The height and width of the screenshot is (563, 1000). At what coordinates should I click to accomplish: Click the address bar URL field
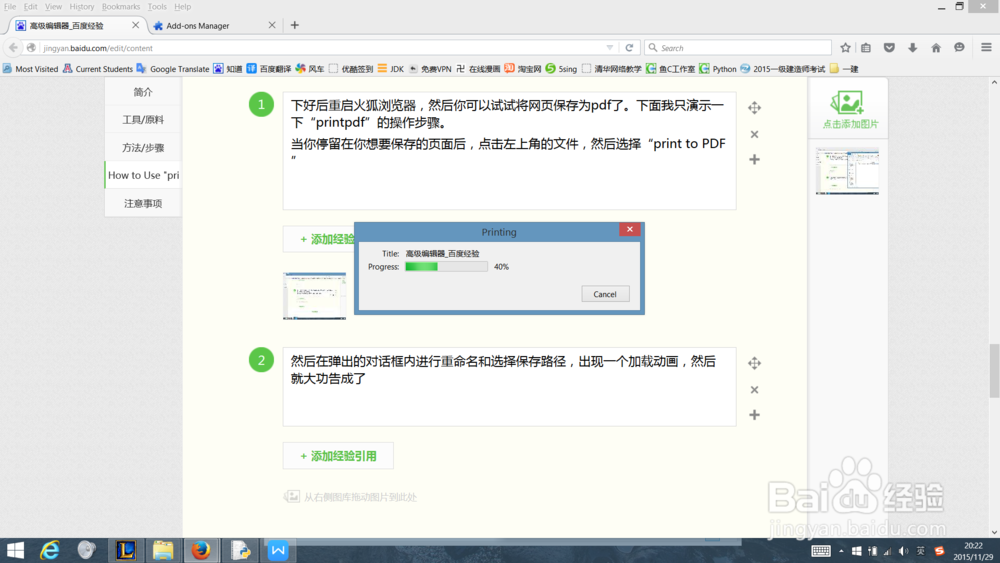click(x=322, y=48)
